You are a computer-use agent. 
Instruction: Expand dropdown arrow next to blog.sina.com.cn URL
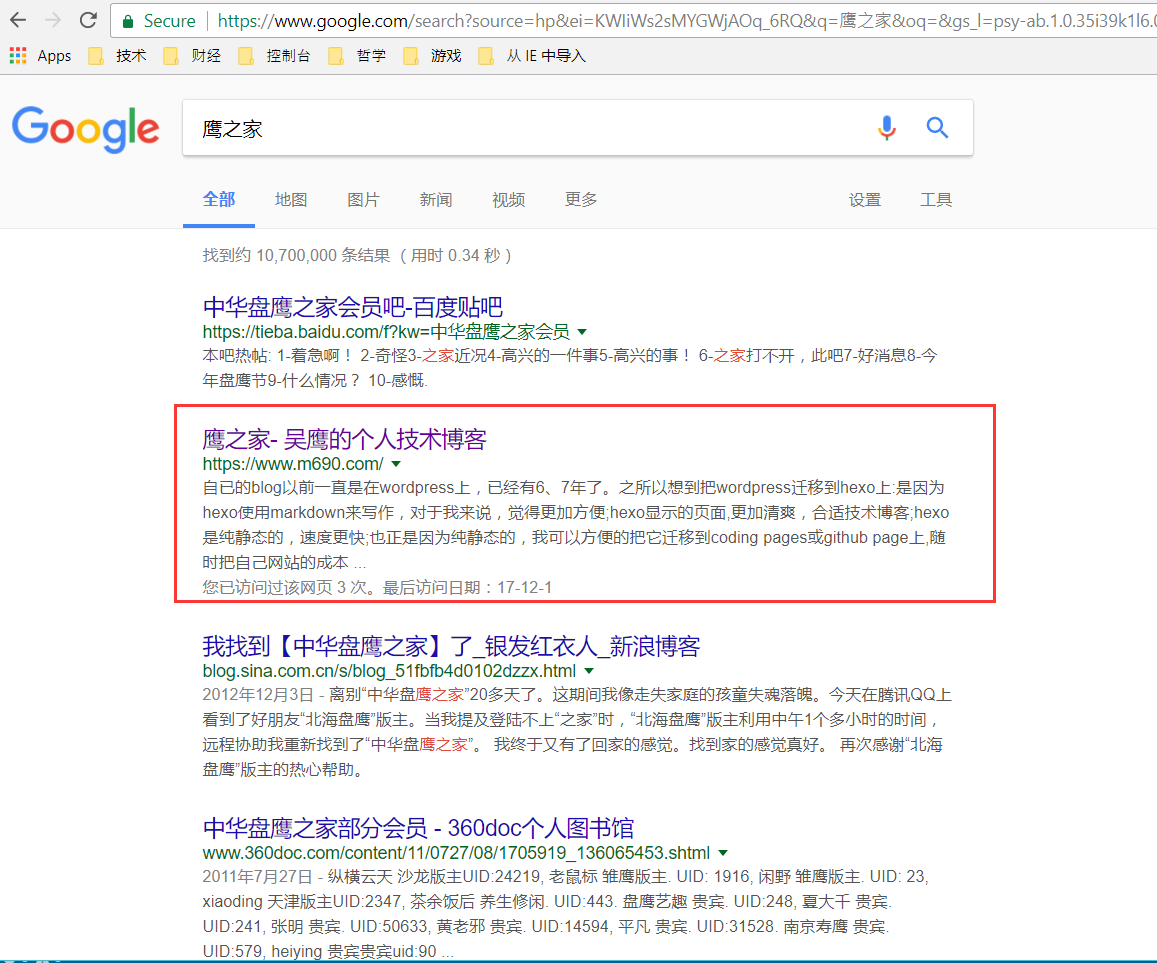(x=589, y=672)
